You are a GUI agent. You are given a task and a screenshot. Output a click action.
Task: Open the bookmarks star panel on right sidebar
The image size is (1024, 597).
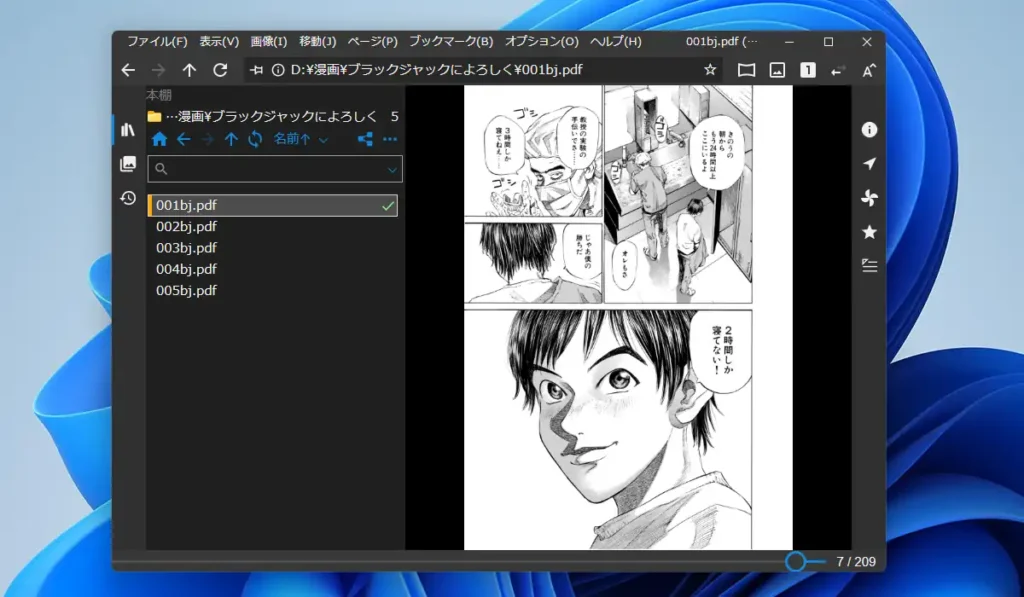click(869, 232)
